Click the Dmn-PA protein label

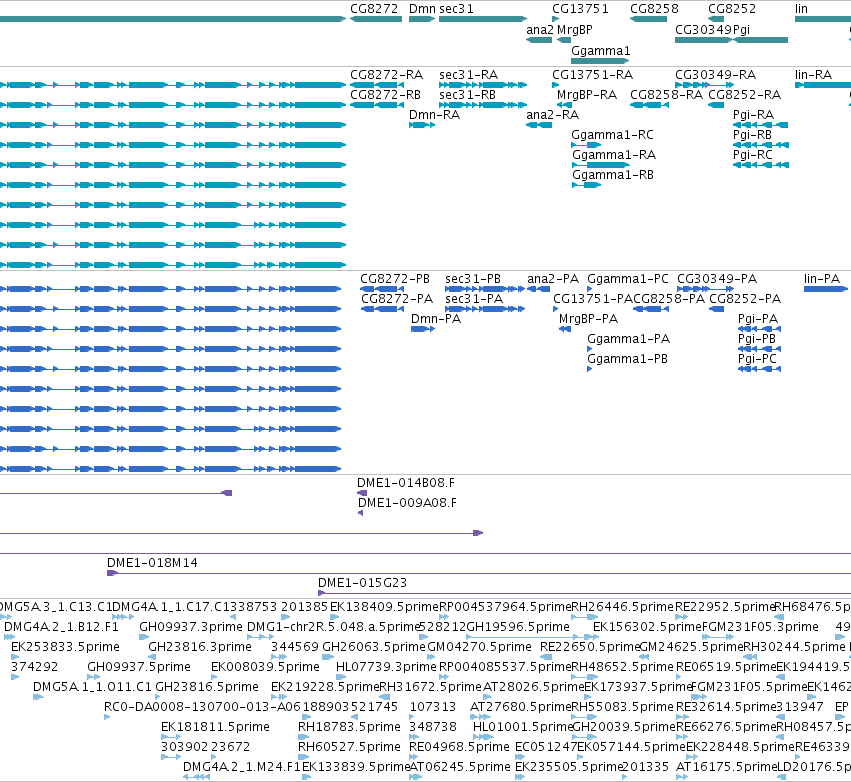[x=436, y=319]
